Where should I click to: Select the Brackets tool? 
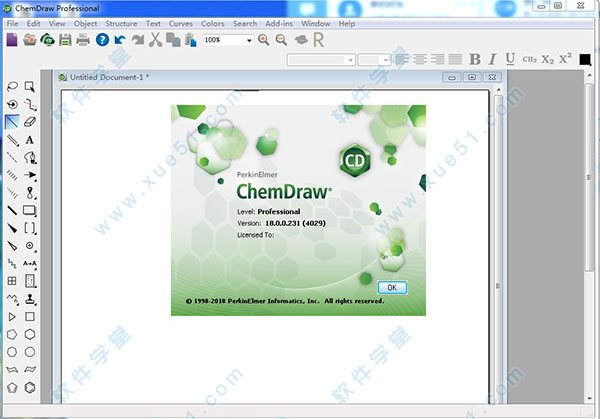(x=30, y=228)
